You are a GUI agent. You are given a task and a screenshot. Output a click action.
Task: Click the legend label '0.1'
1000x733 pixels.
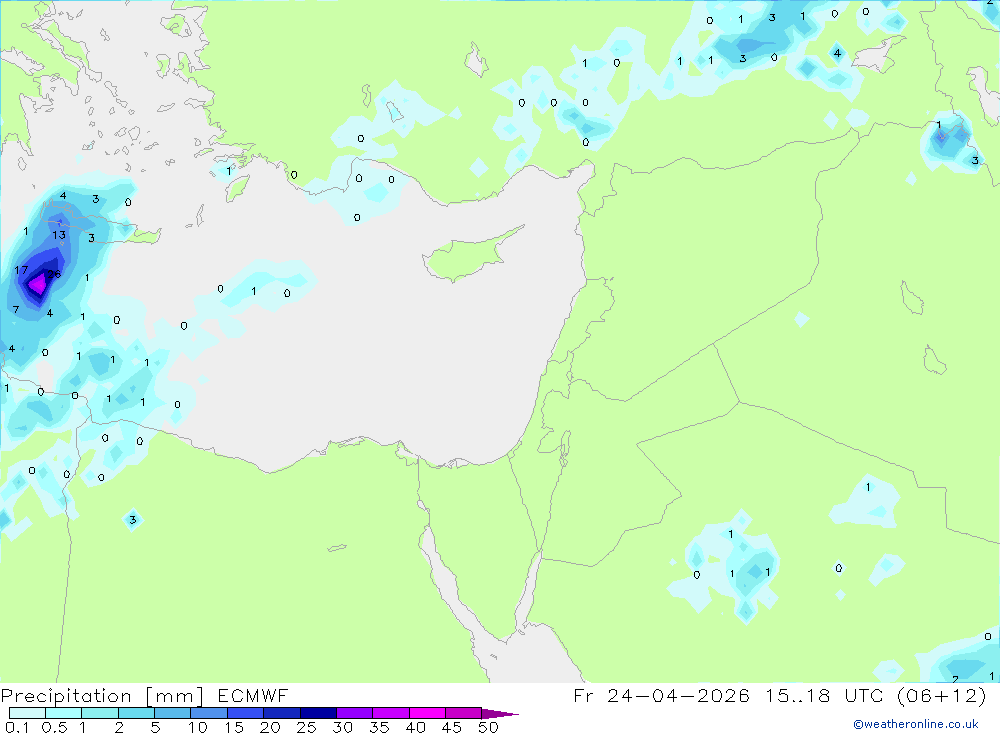(17, 727)
